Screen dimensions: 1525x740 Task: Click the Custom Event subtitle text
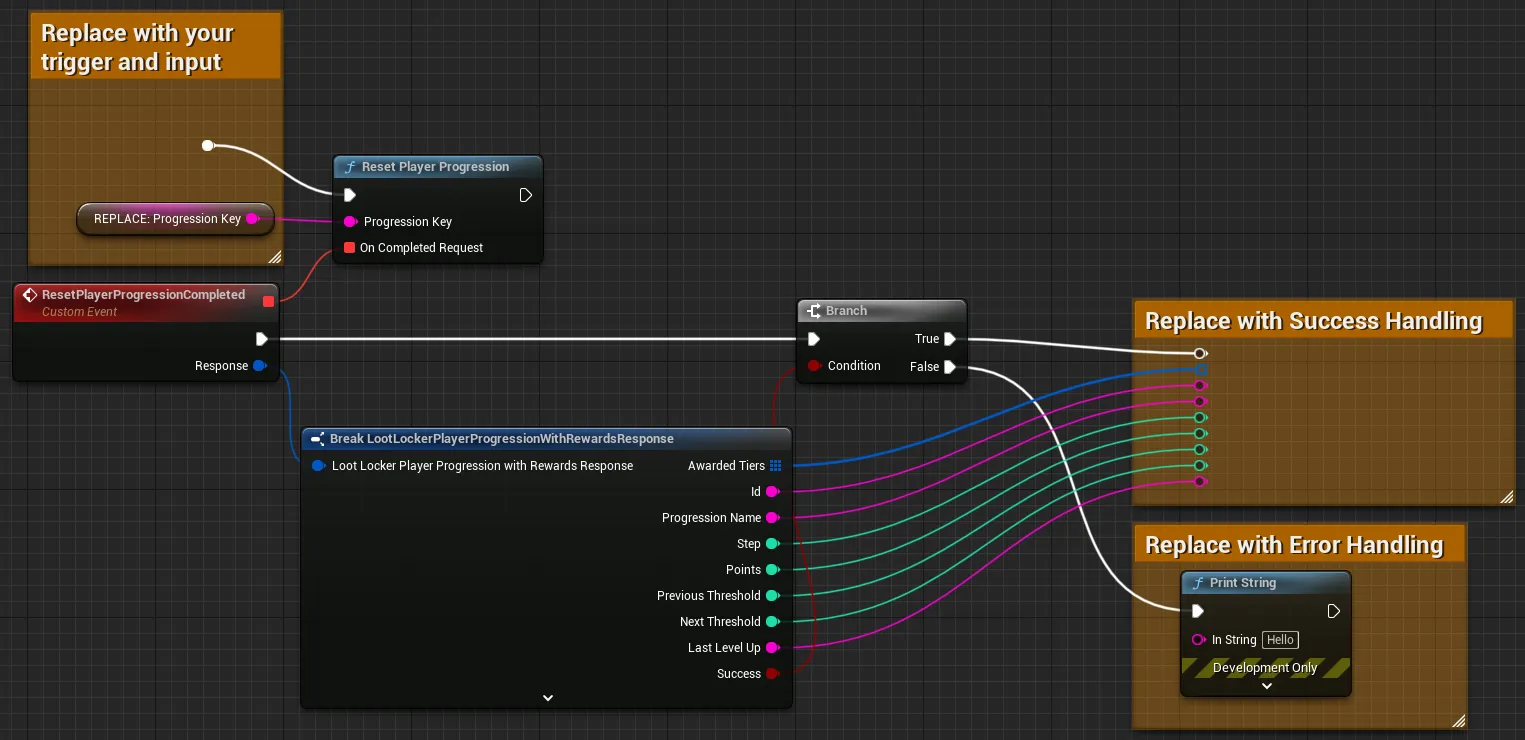80,312
